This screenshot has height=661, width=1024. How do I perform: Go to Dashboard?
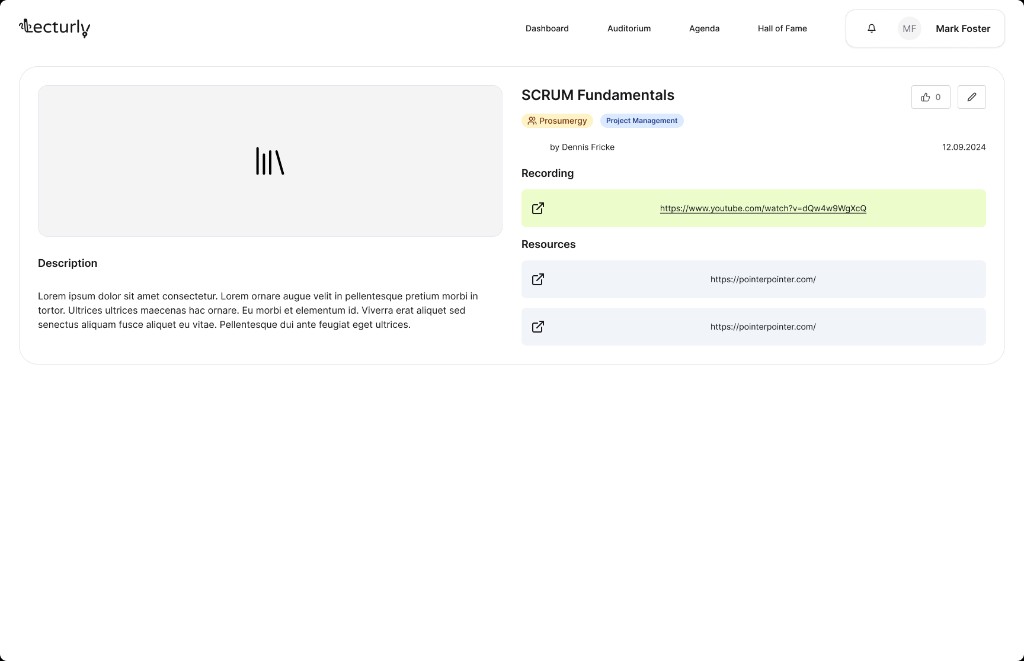click(547, 28)
